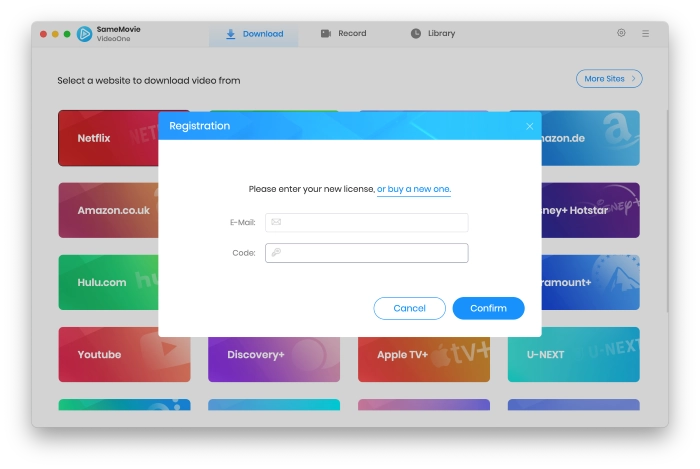Click the yellow minimize window button
This screenshot has width=700, height=469.
(x=55, y=34)
